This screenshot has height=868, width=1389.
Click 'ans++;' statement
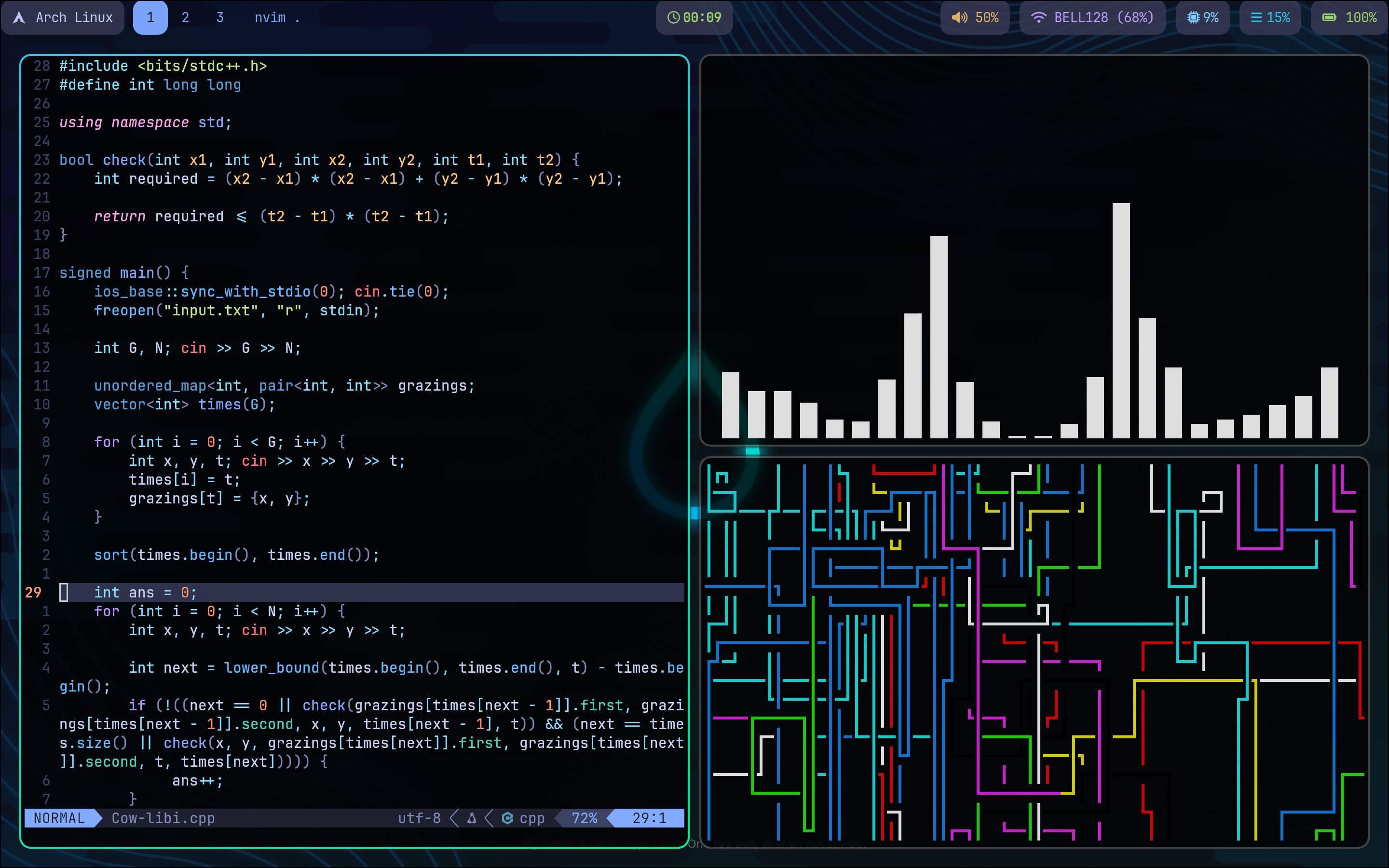(197, 781)
